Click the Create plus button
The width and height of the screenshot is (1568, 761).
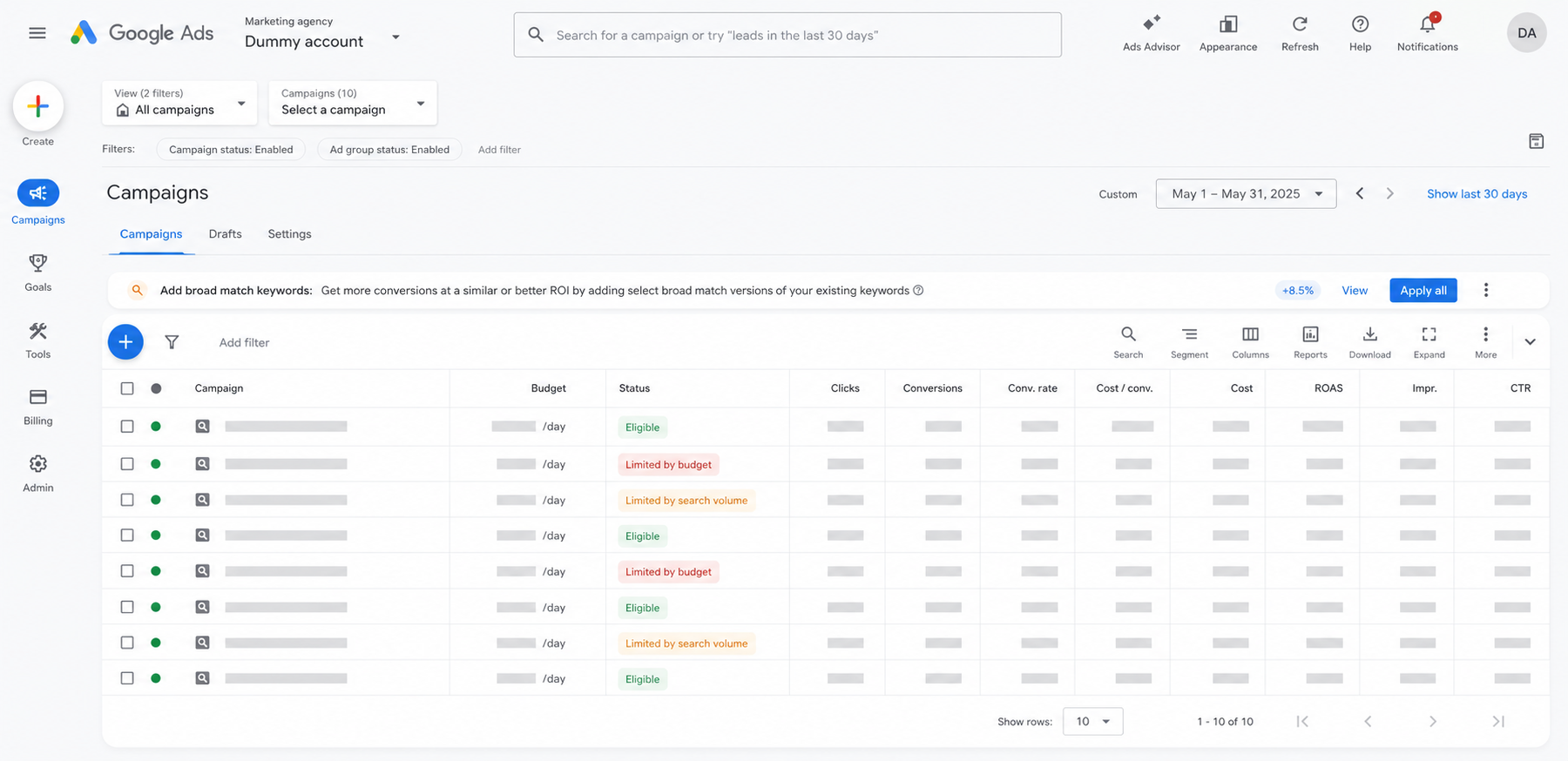click(x=37, y=106)
